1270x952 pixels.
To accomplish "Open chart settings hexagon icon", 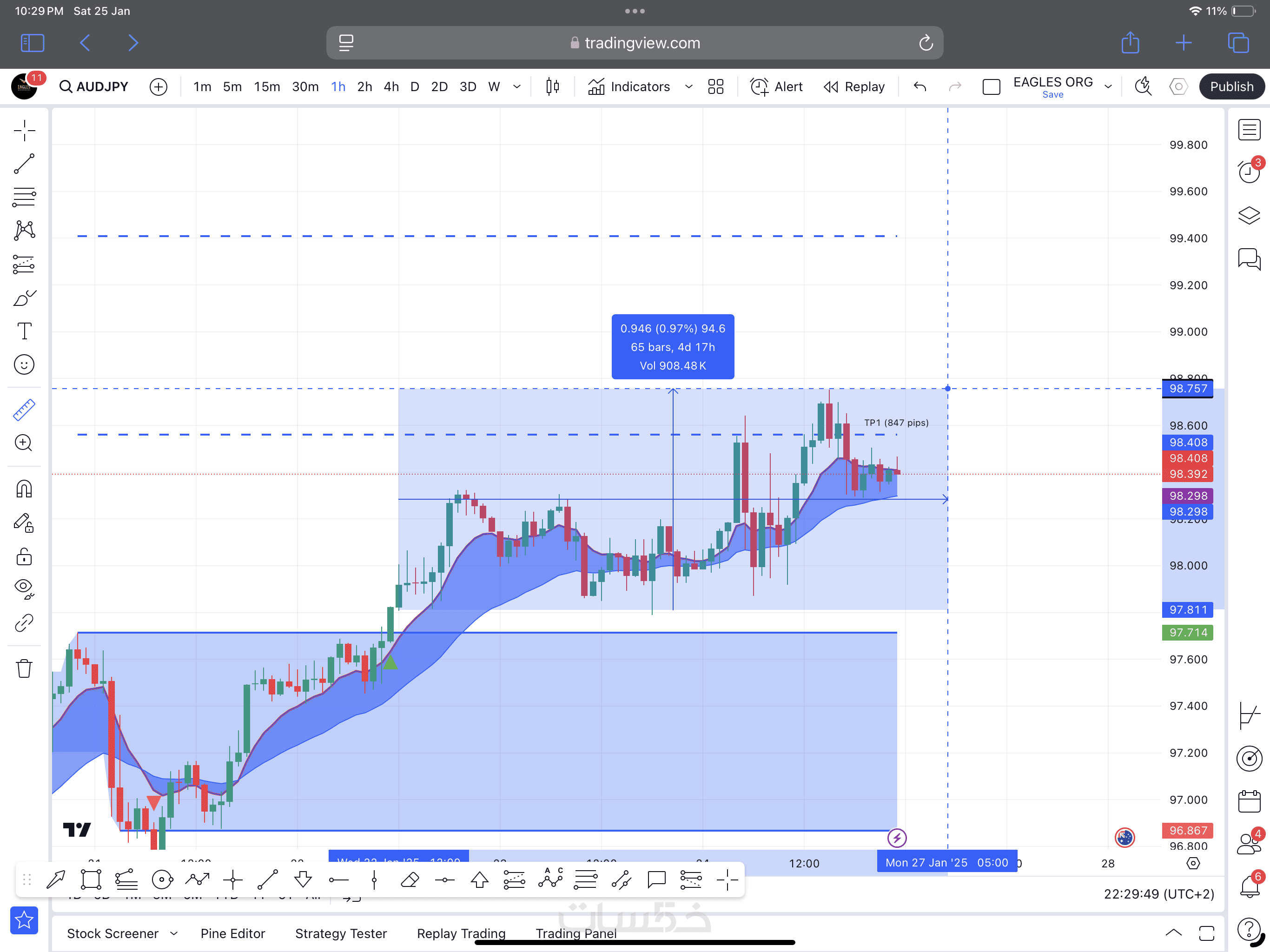I will pos(1178,87).
